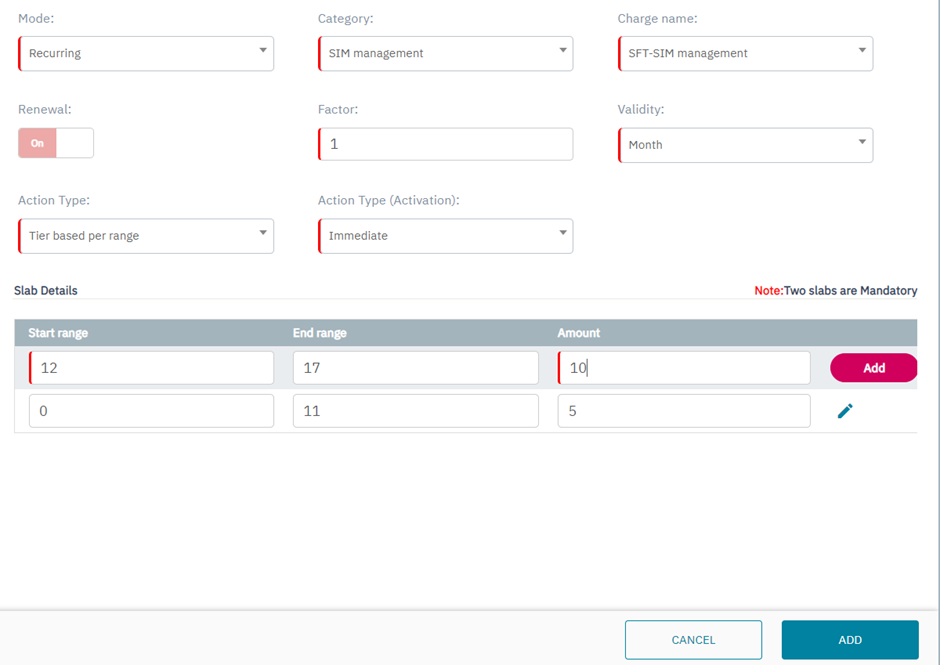This screenshot has height=665, width=940.
Task: Click the CANCEL button
Action: tap(693, 640)
